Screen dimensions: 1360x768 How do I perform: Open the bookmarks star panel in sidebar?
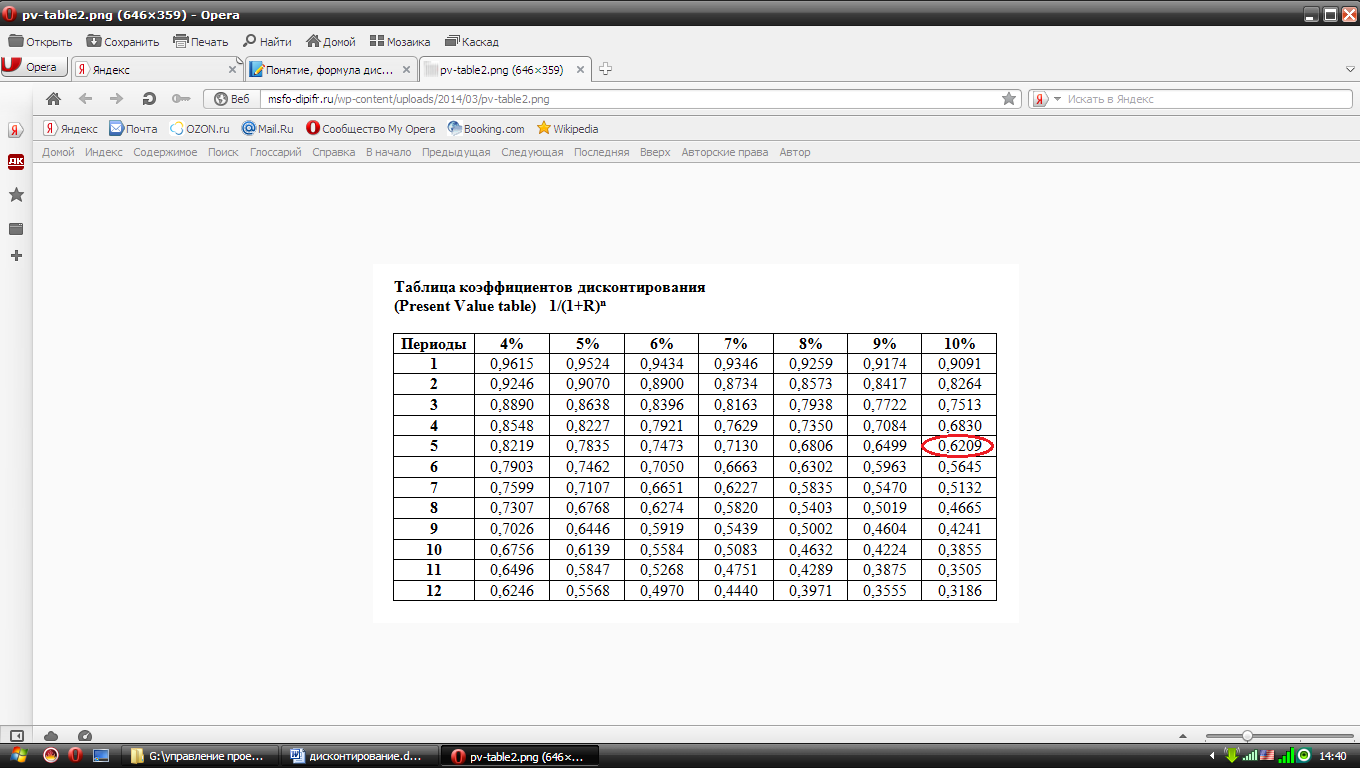[x=16, y=195]
